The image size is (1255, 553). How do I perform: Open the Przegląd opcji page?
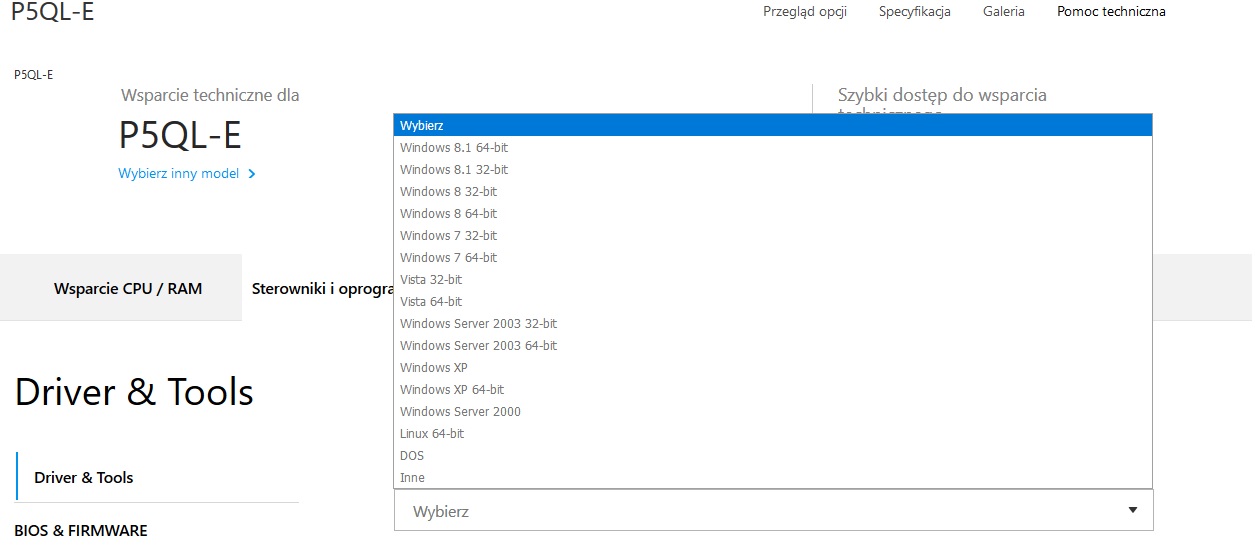[805, 12]
